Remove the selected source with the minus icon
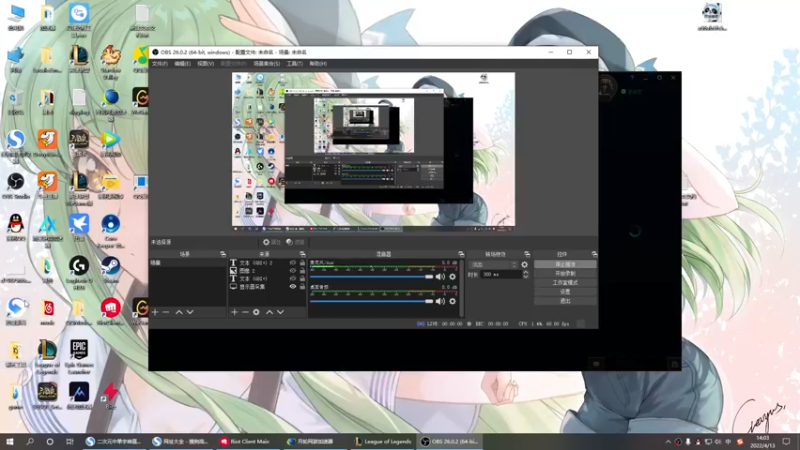The height and width of the screenshot is (450, 800). pyautogui.click(x=245, y=312)
